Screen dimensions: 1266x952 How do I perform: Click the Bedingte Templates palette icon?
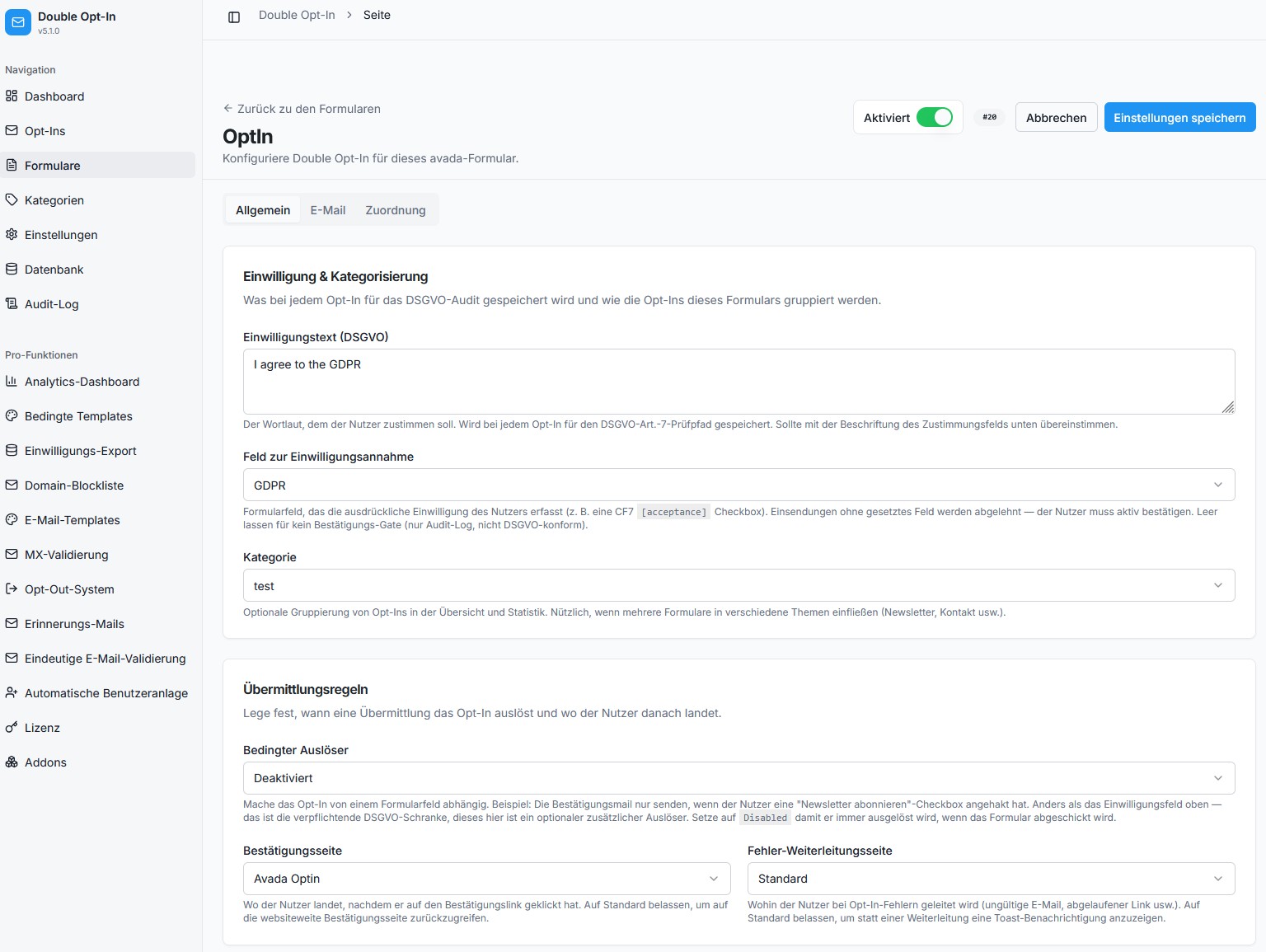click(x=12, y=415)
